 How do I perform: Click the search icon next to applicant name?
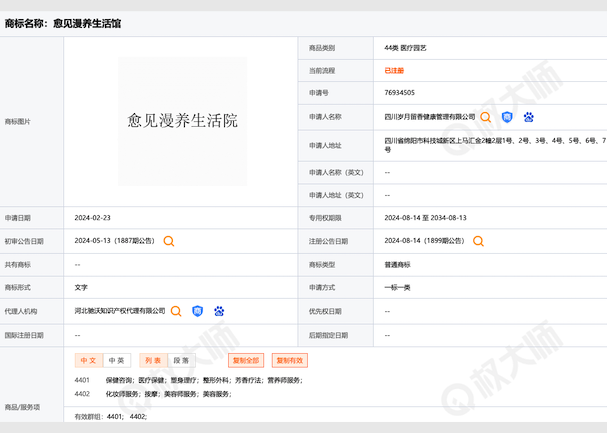coord(486,117)
